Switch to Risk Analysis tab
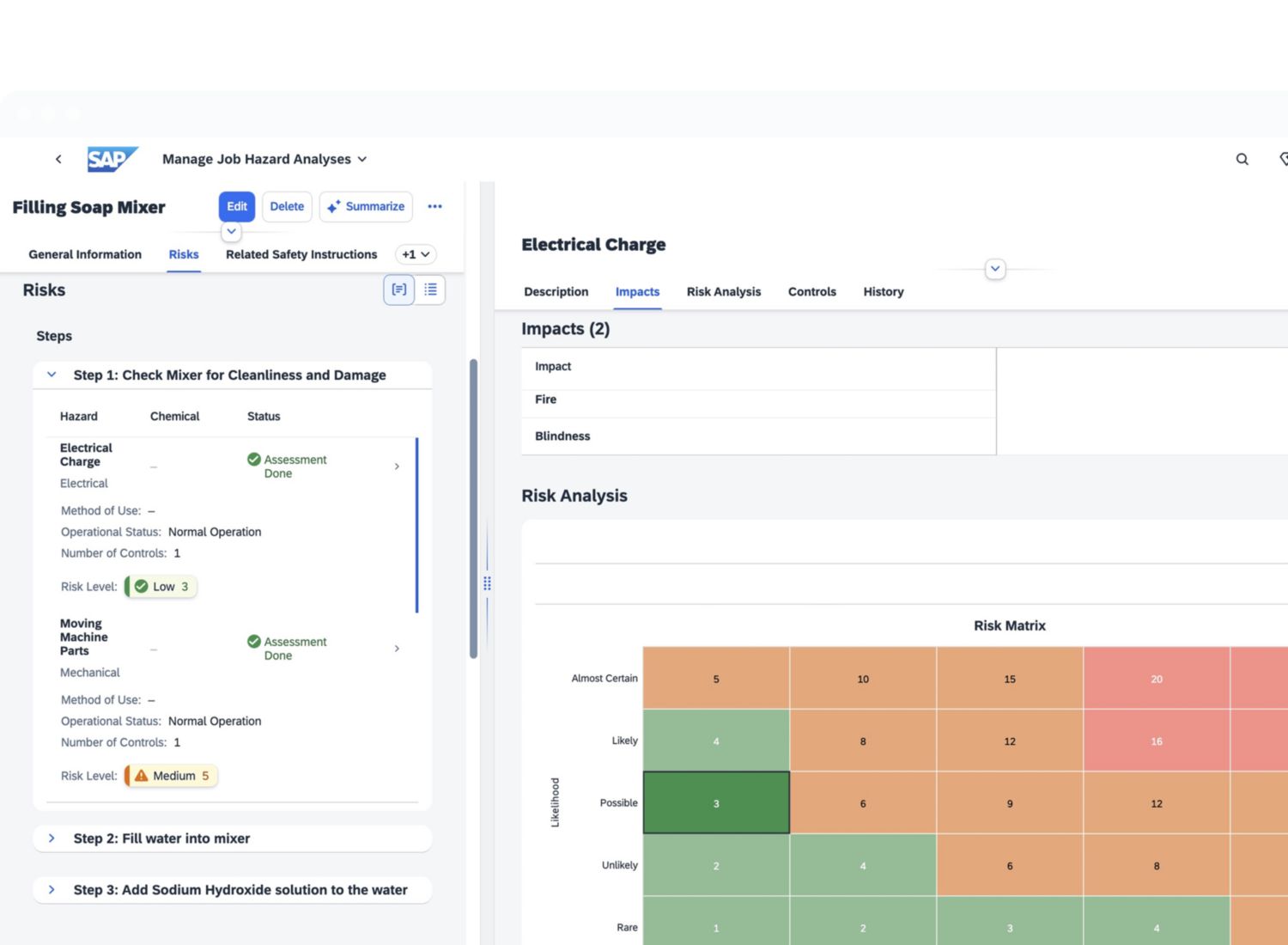This screenshot has height=945, width=1288. click(x=723, y=292)
